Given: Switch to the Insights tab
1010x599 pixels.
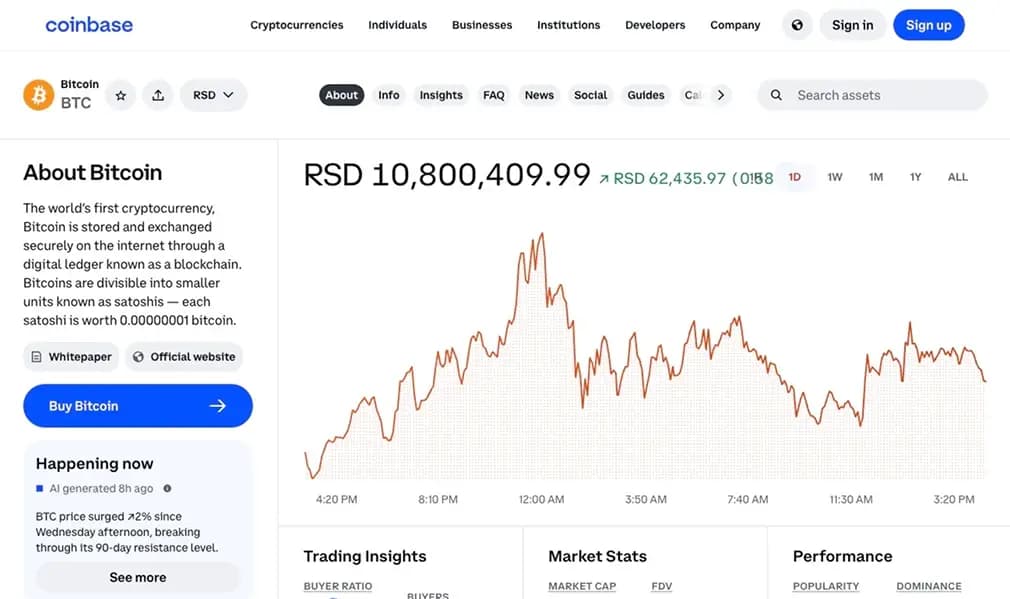Looking at the screenshot, I should click(440, 94).
